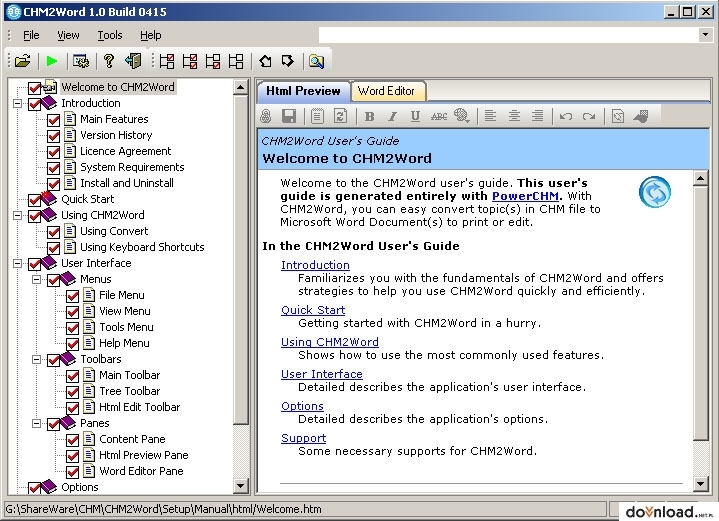Click the move down arrow icon
This screenshot has width=719, height=521.
(x=288, y=61)
